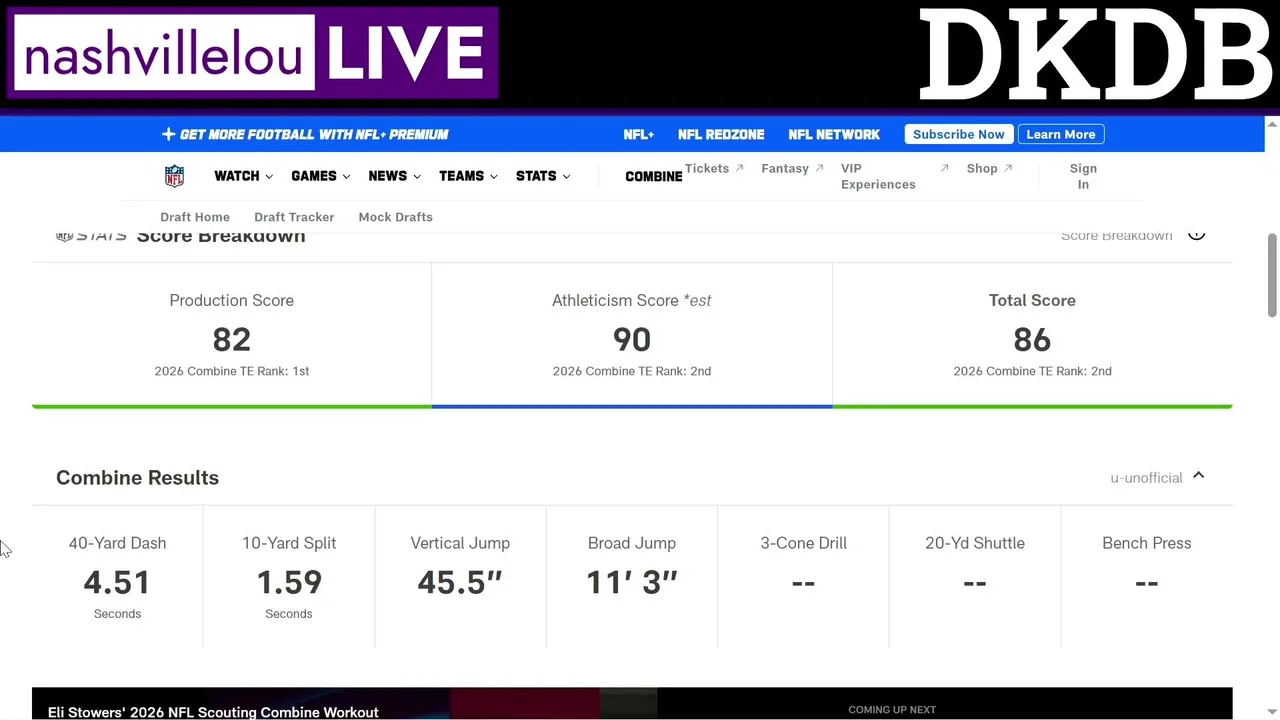Collapse the Combine Results section chevron
The width and height of the screenshot is (1280, 720).
click(1198, 476)
